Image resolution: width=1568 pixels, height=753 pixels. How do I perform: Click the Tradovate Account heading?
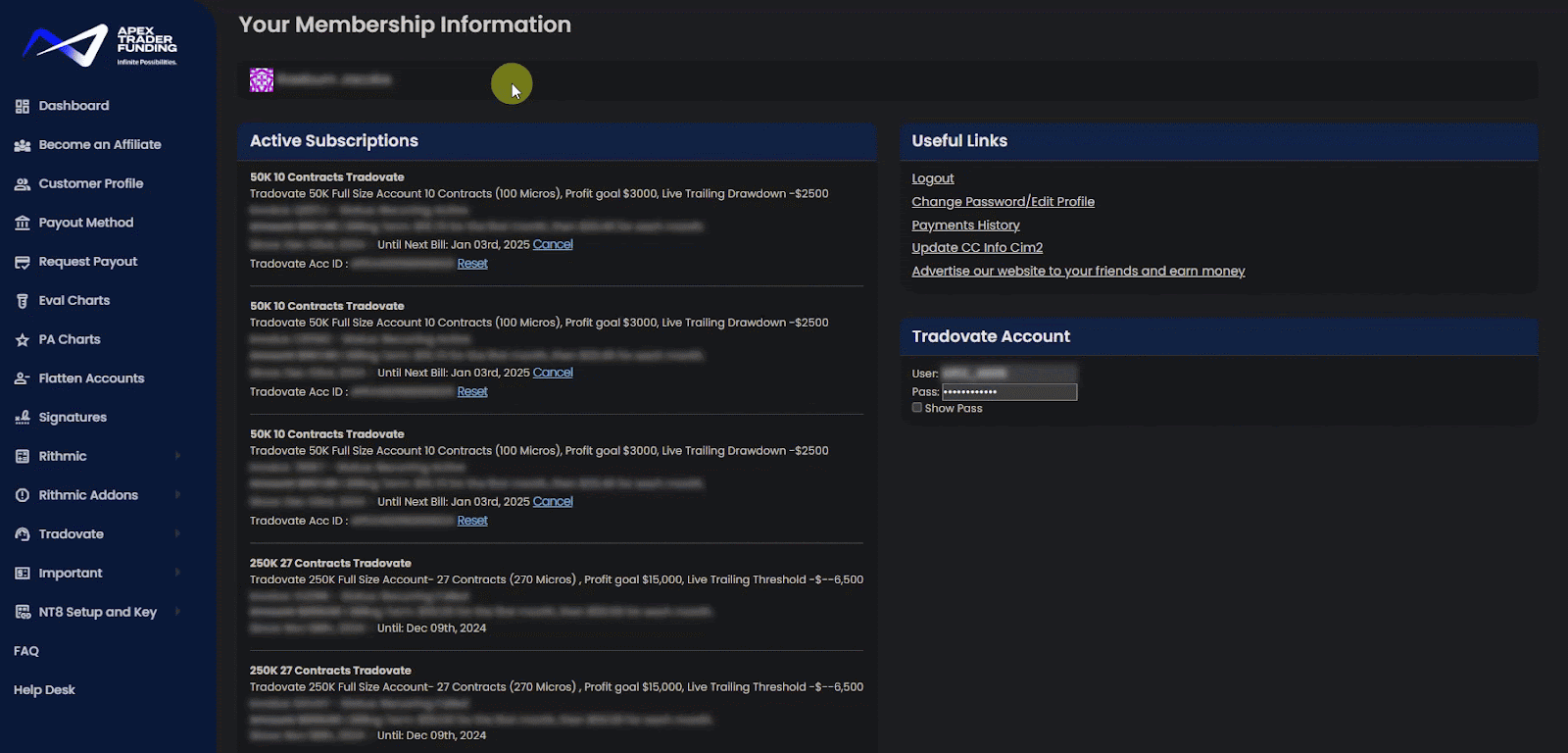pos(991,336)
